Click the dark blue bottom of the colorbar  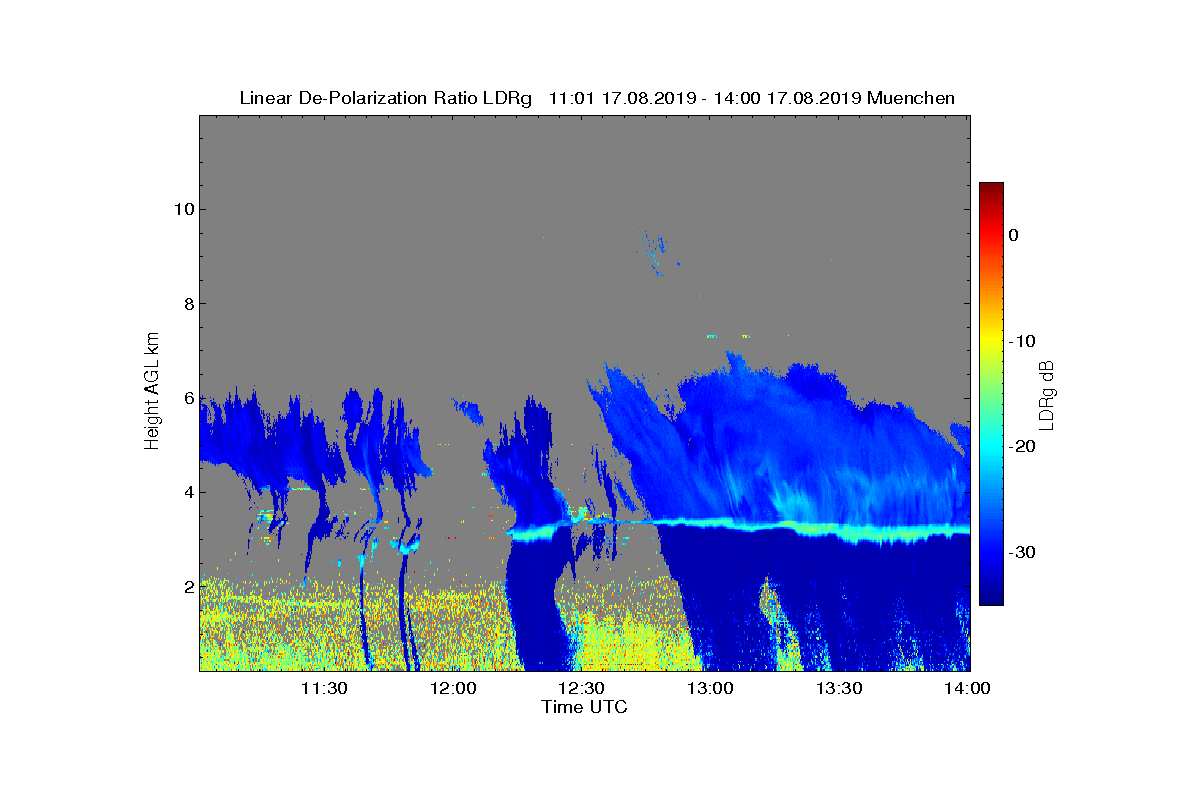[x=991, y=597]
